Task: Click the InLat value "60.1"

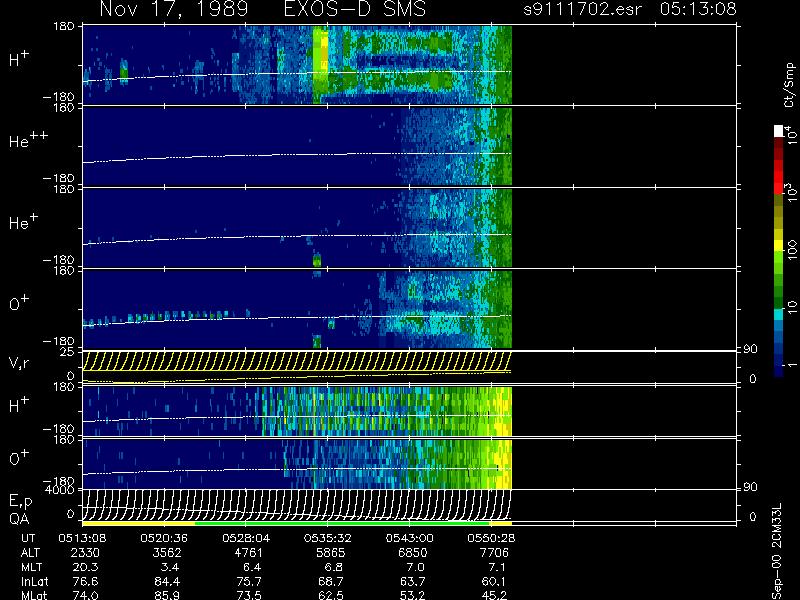Action: [x=496, y=581]
